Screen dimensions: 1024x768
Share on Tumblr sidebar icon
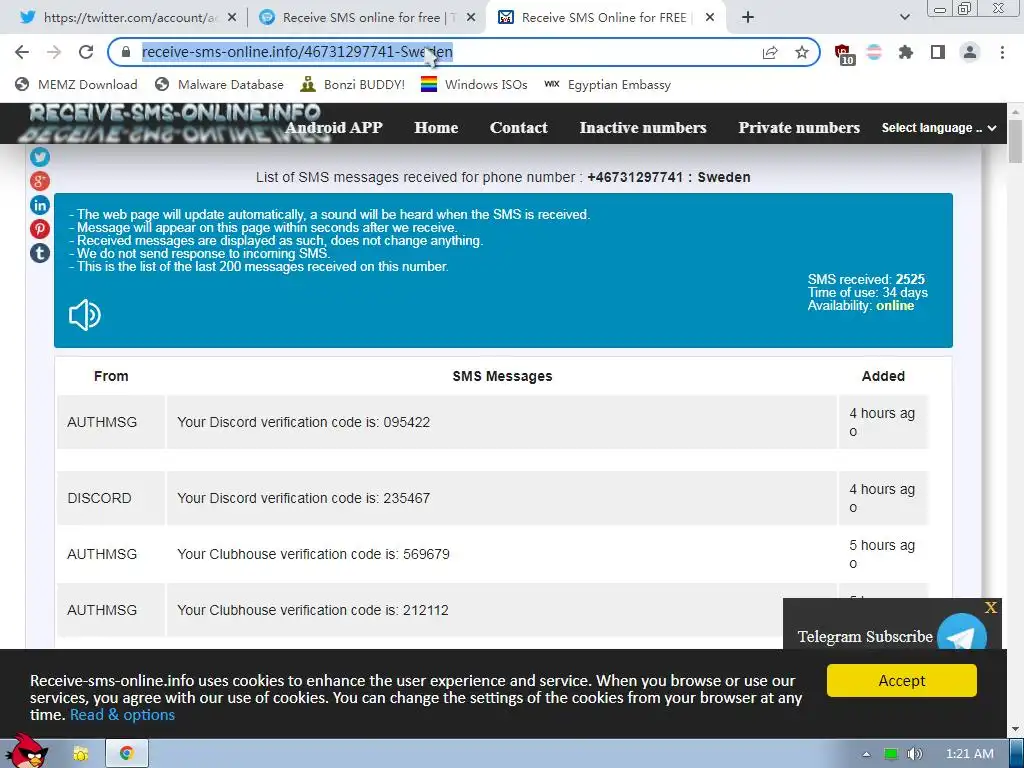click(40, 253)
